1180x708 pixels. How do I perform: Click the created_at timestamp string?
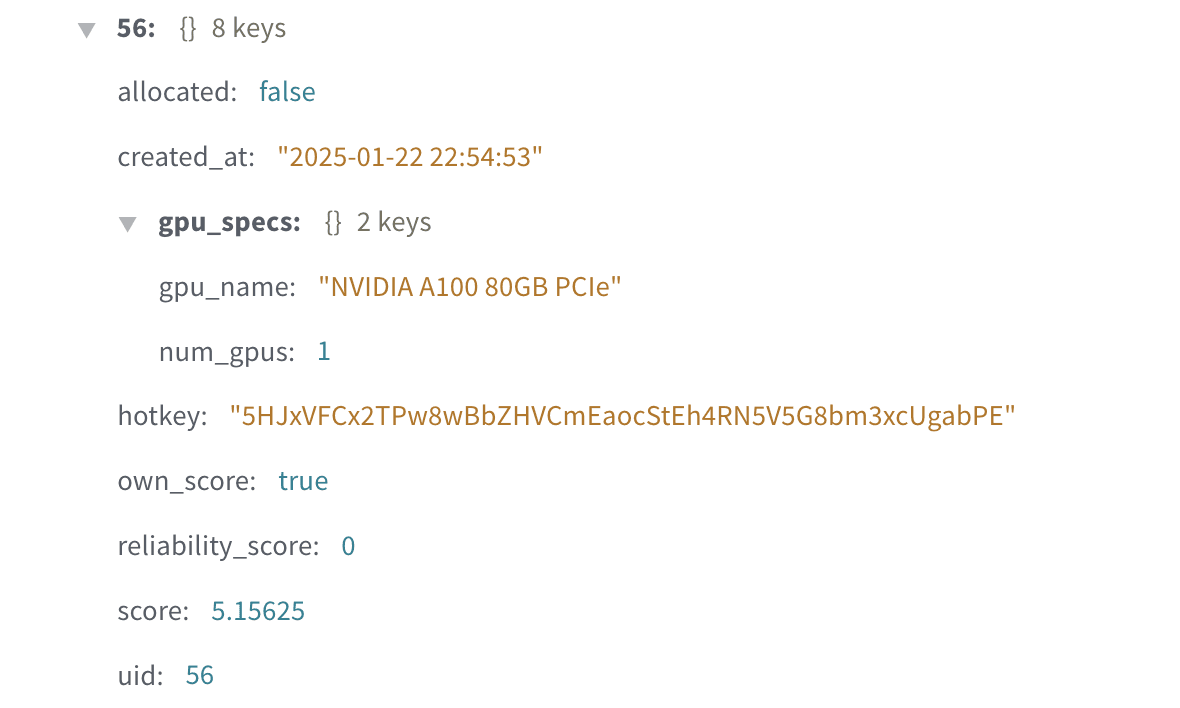410,157
